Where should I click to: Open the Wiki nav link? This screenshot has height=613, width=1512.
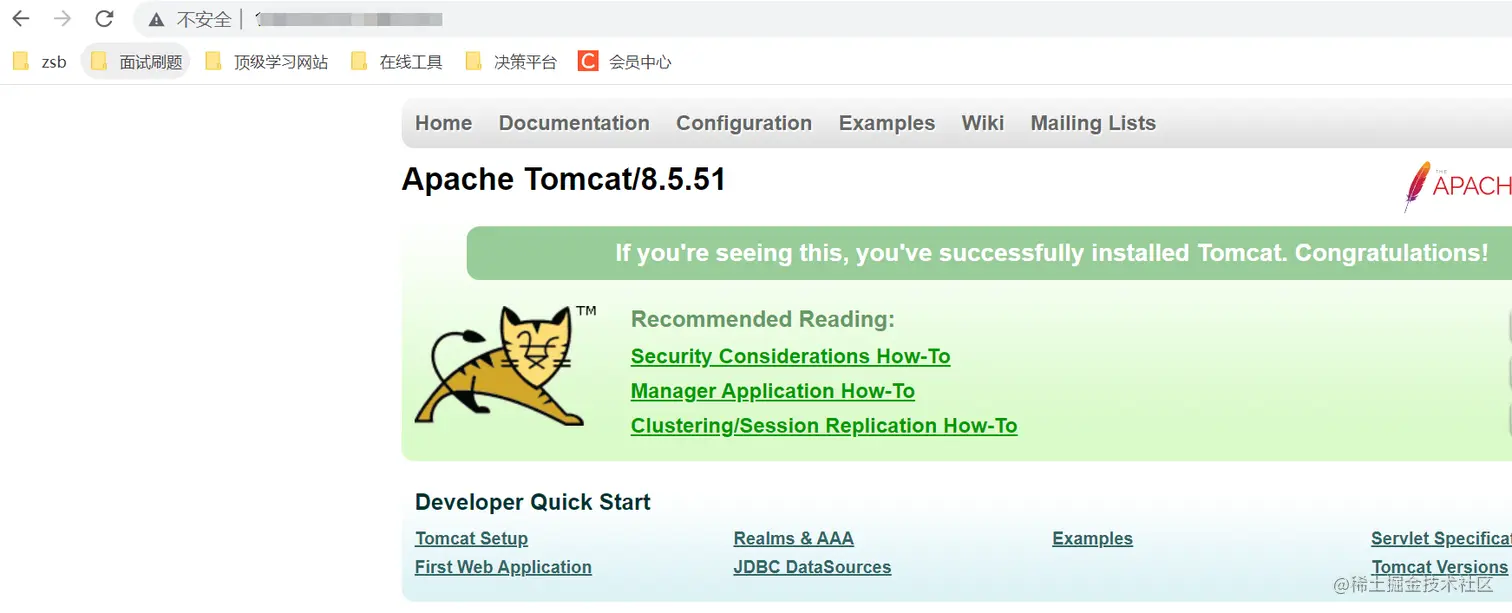point(982,123)
